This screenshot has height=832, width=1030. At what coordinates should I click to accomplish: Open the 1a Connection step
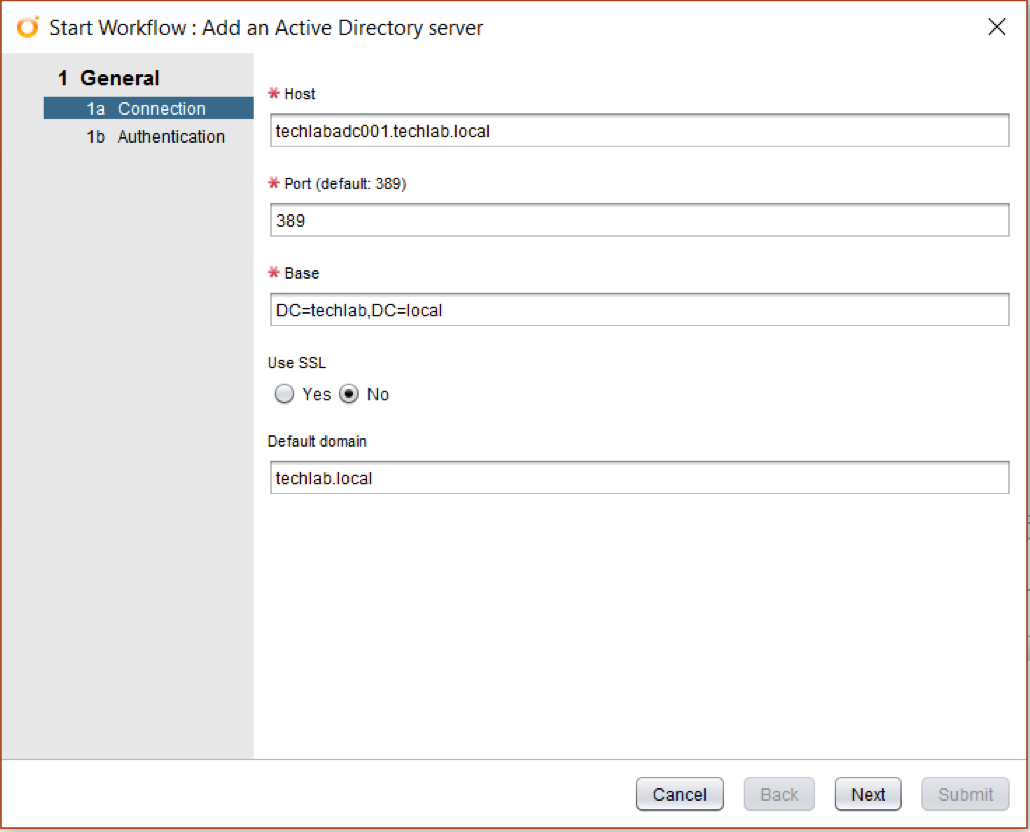coord(148,108)
